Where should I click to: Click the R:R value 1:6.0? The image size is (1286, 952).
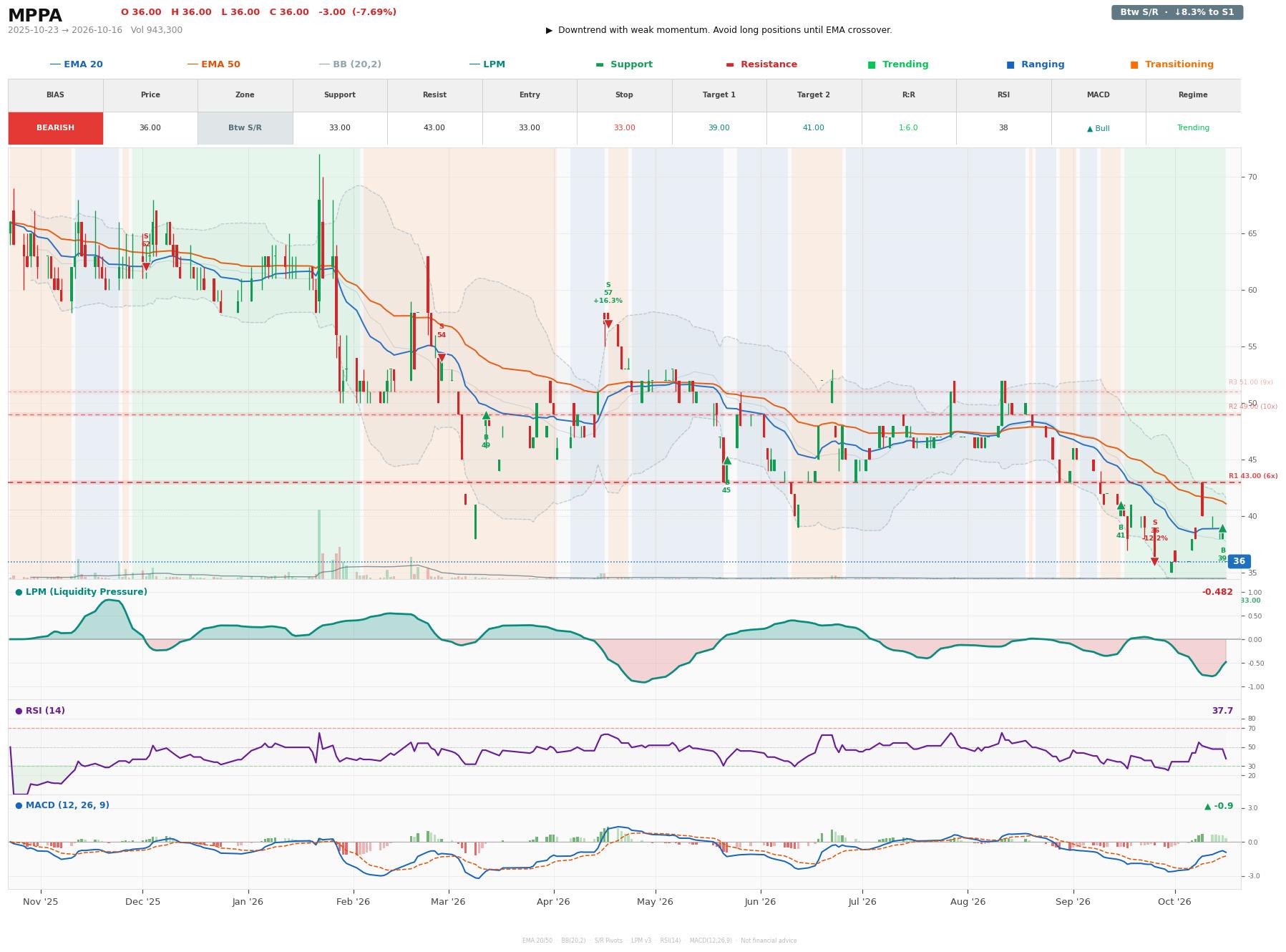click(x=909, y=128)
